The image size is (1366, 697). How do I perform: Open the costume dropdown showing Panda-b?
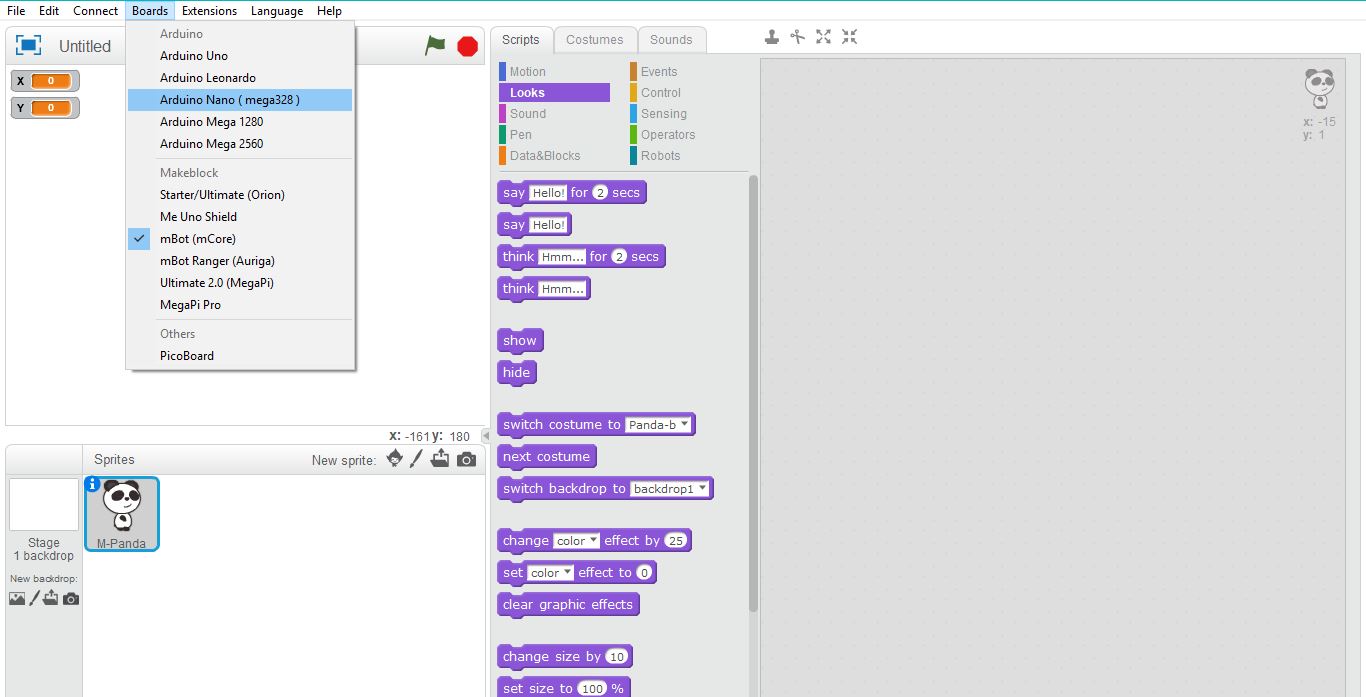pos(658,425)
